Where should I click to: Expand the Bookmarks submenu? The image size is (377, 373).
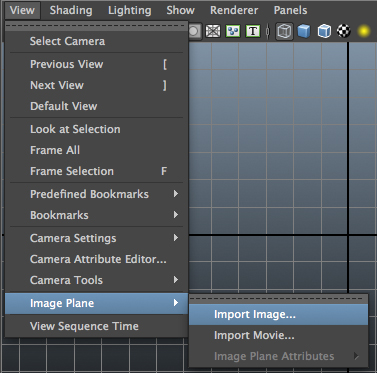coord(97,215)
